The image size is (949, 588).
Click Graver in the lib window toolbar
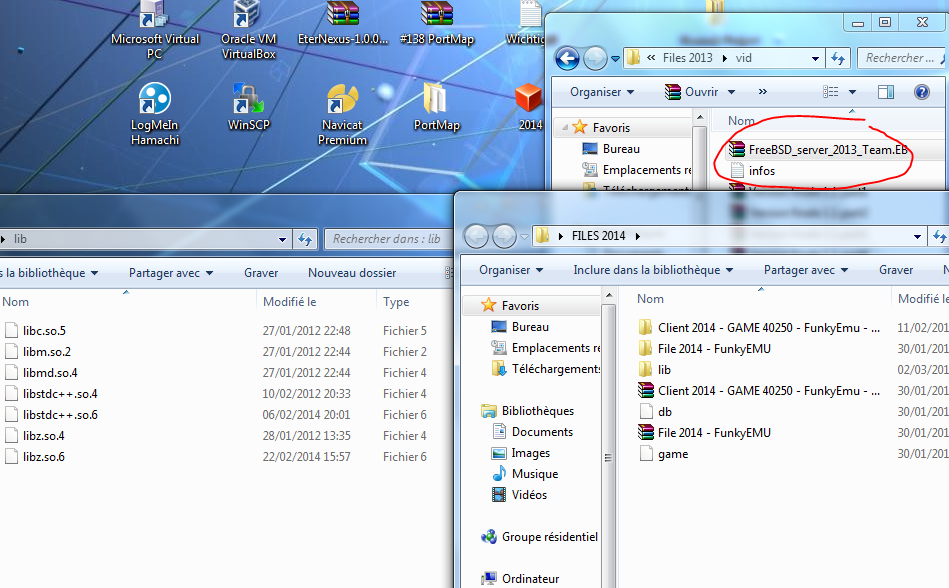261,273
